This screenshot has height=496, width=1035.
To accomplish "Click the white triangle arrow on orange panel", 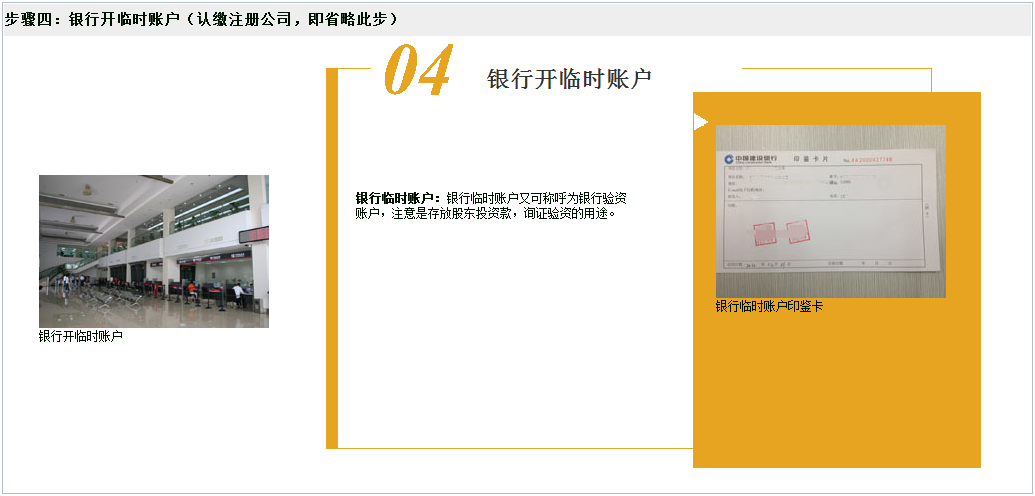I will tap(700, 122).
